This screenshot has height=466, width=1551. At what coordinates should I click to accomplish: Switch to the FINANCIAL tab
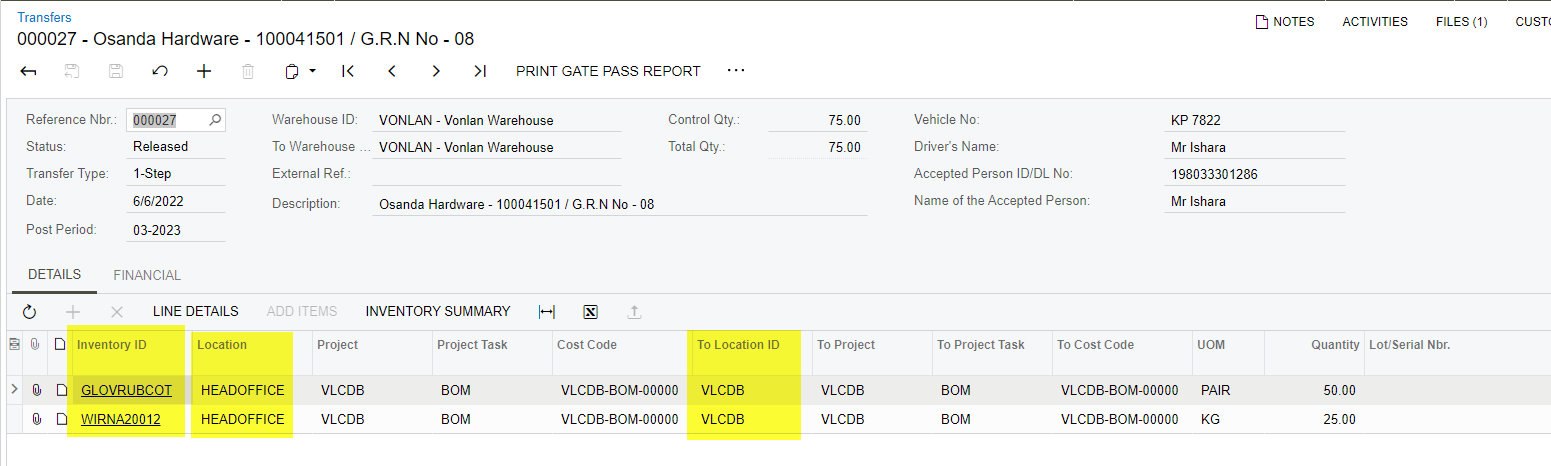147,275
